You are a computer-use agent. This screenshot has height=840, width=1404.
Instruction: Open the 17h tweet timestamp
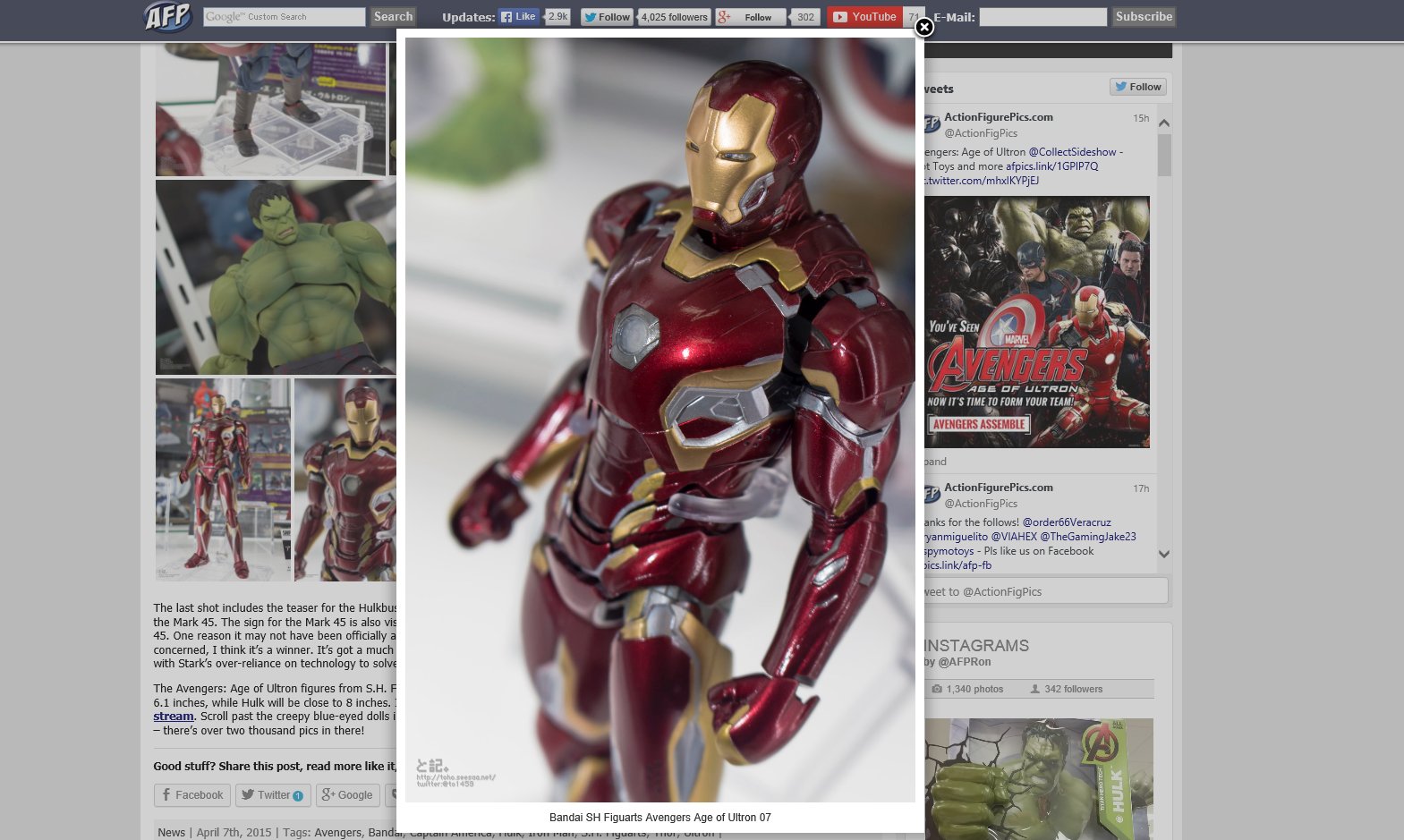1141,488
